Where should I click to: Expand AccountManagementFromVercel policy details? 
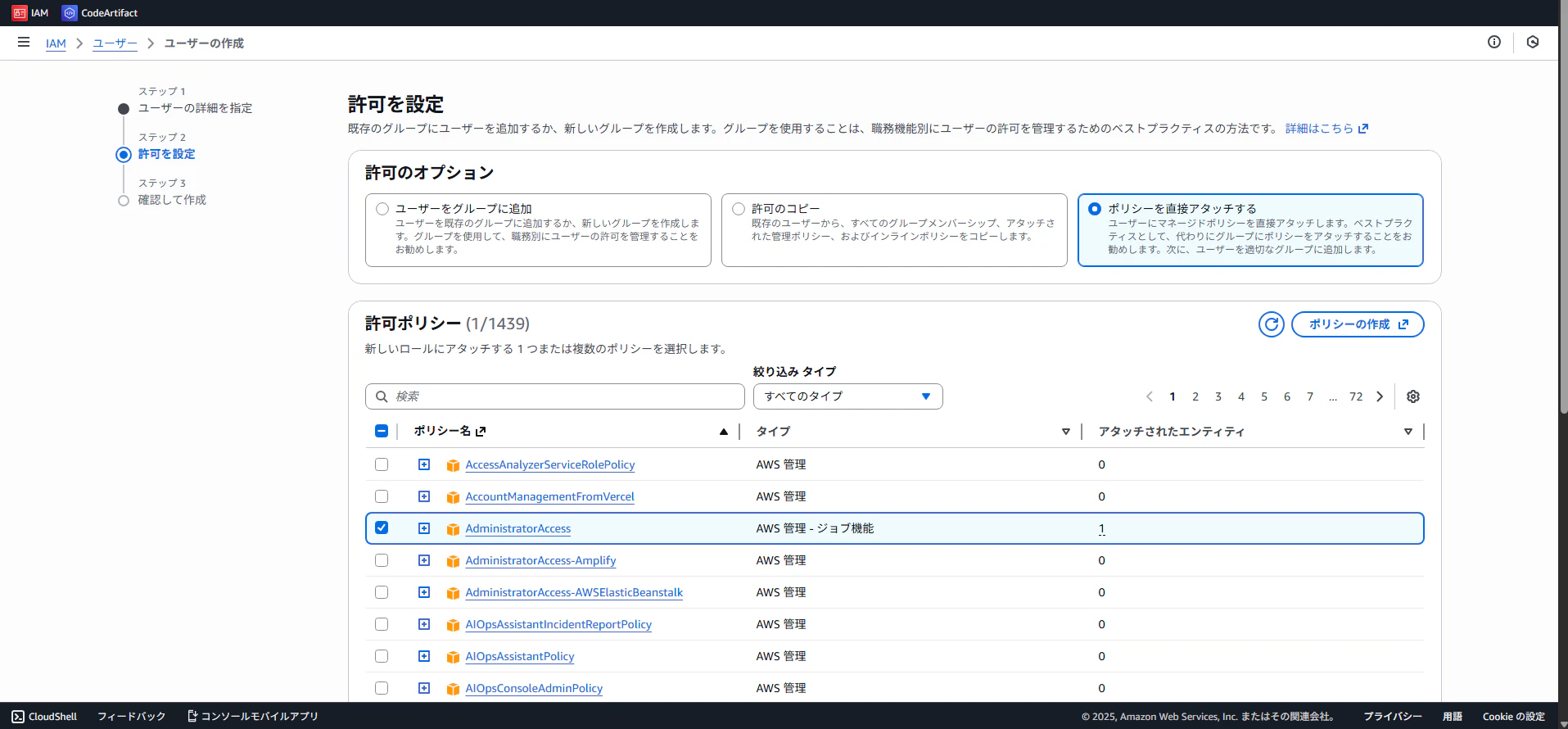tap(424, 496)
